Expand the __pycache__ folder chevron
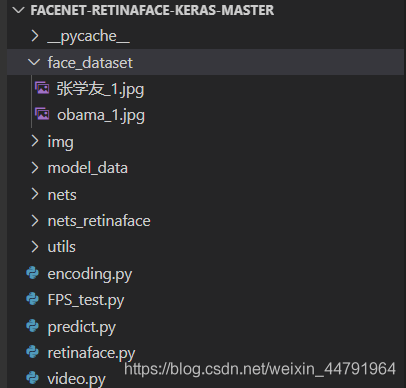The height and width of the screenshot is (388, 406). click(35, 36)
